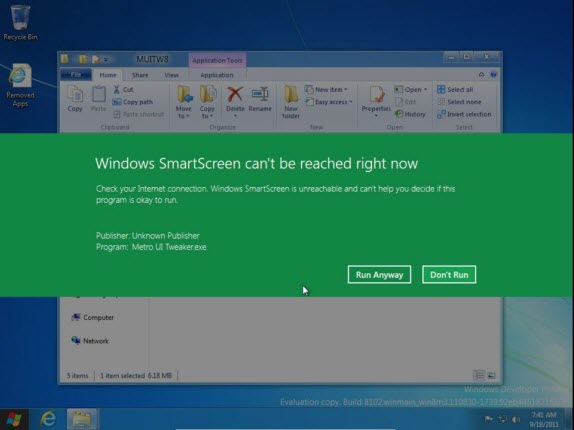The height and width of the screenshot is (430, 574).
Task: Choose Don't Run in SmartScreen dialog
Action: click(x=449, y=274)
